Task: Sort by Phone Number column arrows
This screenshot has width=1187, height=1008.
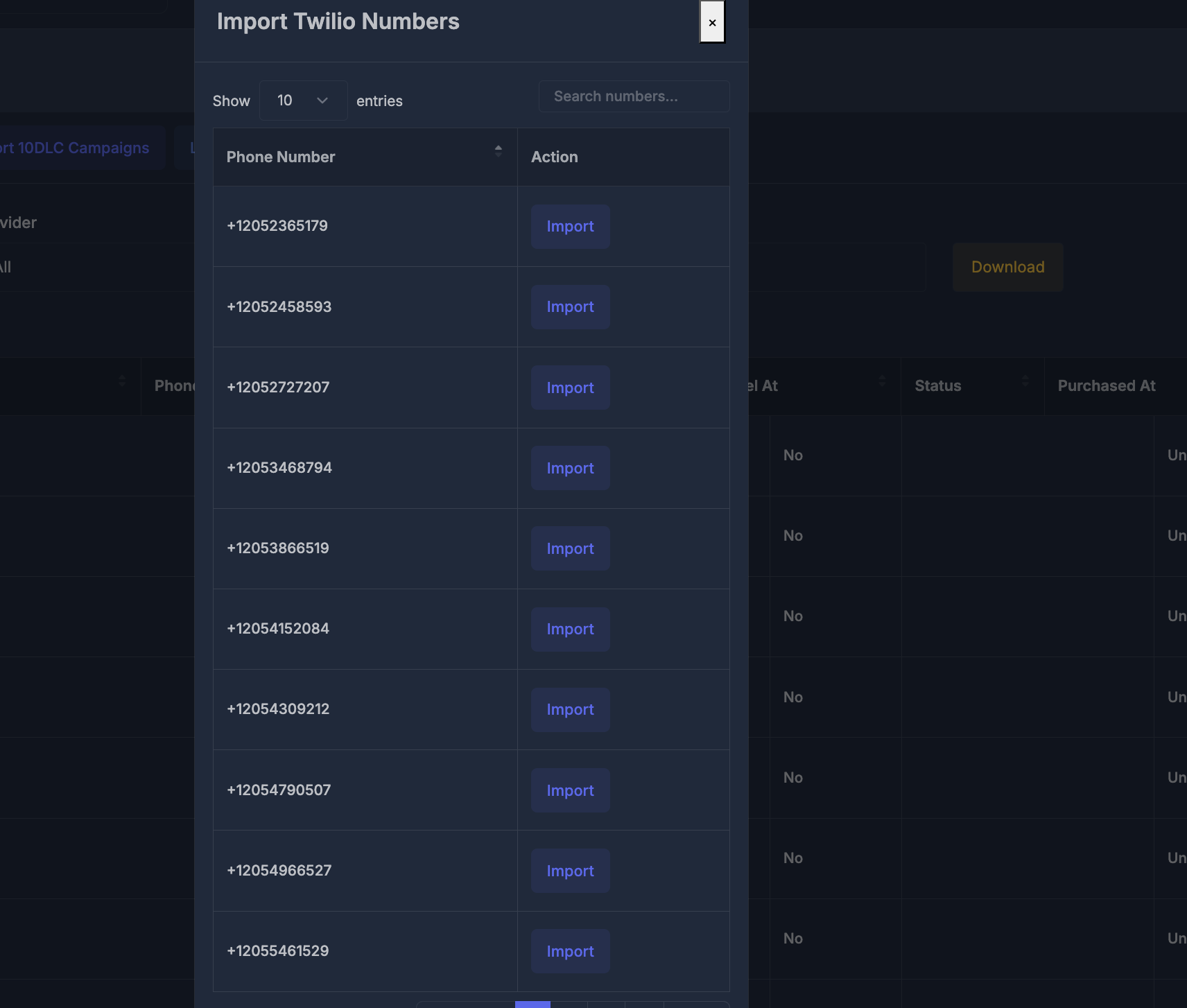Action: coord(498,150)
